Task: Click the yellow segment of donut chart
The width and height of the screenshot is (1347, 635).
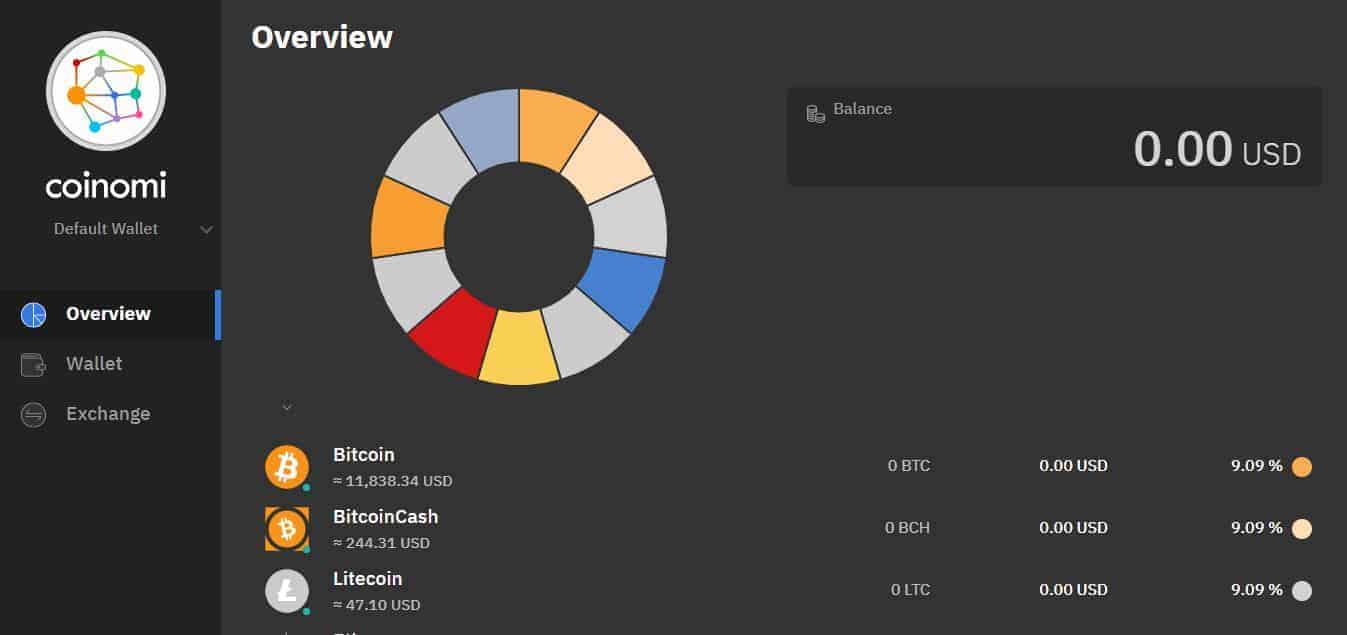Action: 519,348
